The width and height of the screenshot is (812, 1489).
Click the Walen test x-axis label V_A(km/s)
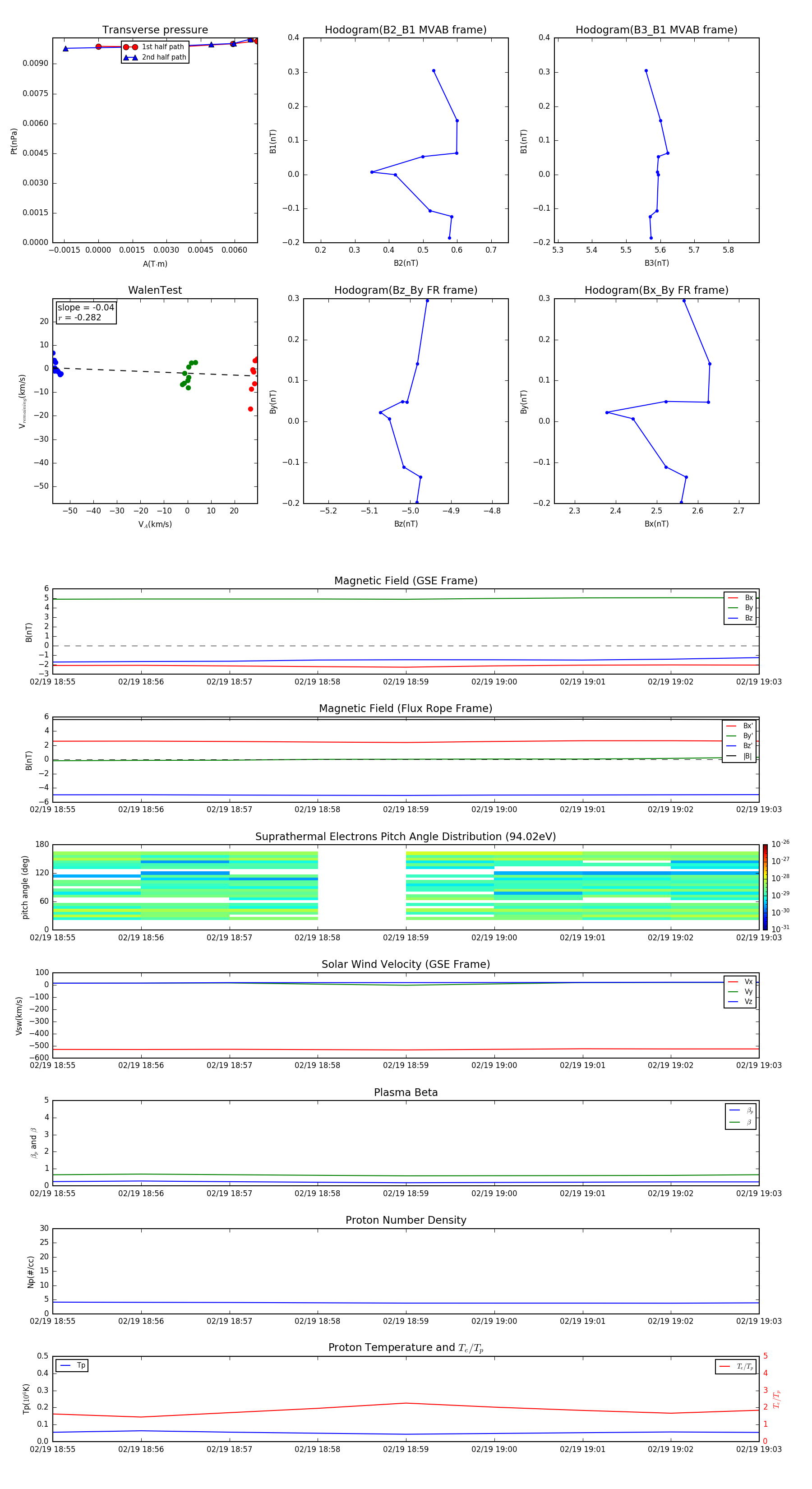(155, 524)
